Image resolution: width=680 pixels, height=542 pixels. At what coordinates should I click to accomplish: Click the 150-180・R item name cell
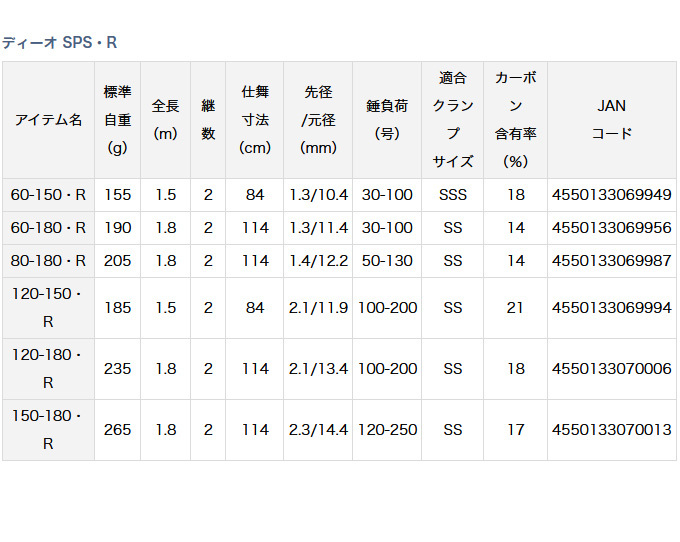(x=48, y=430)
